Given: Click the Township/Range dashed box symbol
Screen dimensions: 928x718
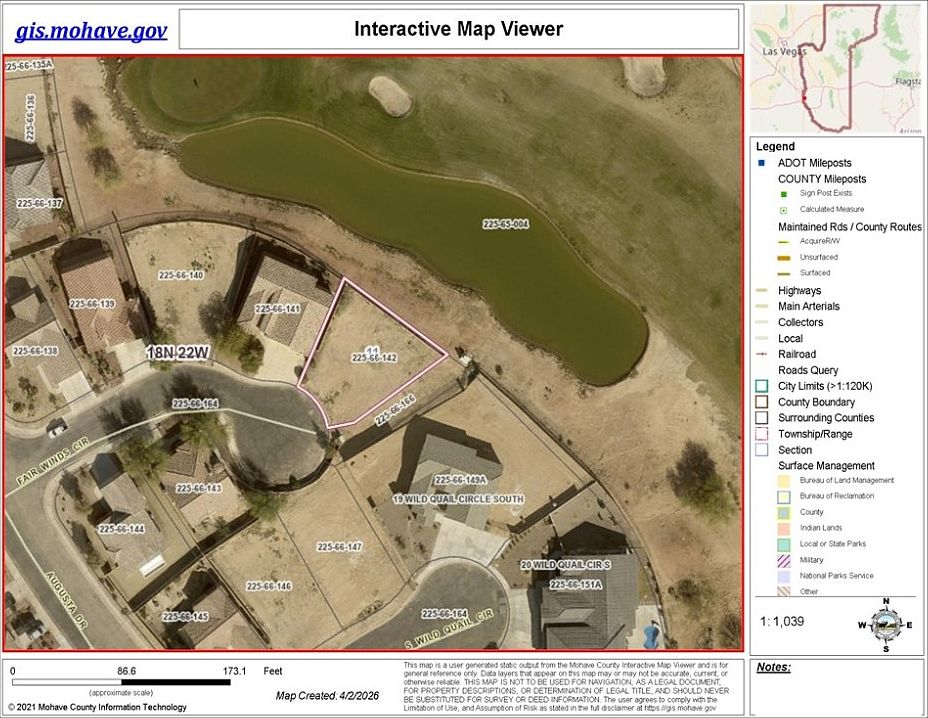Looking at the screenshot, I should (762, 434).
